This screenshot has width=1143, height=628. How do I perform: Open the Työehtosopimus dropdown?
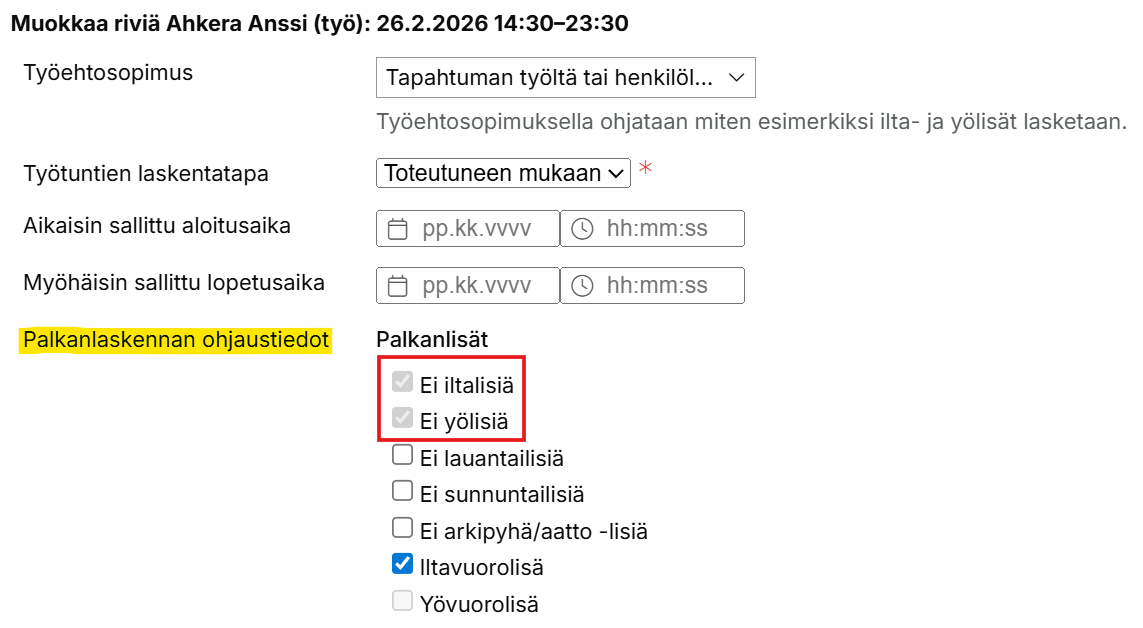565,78
